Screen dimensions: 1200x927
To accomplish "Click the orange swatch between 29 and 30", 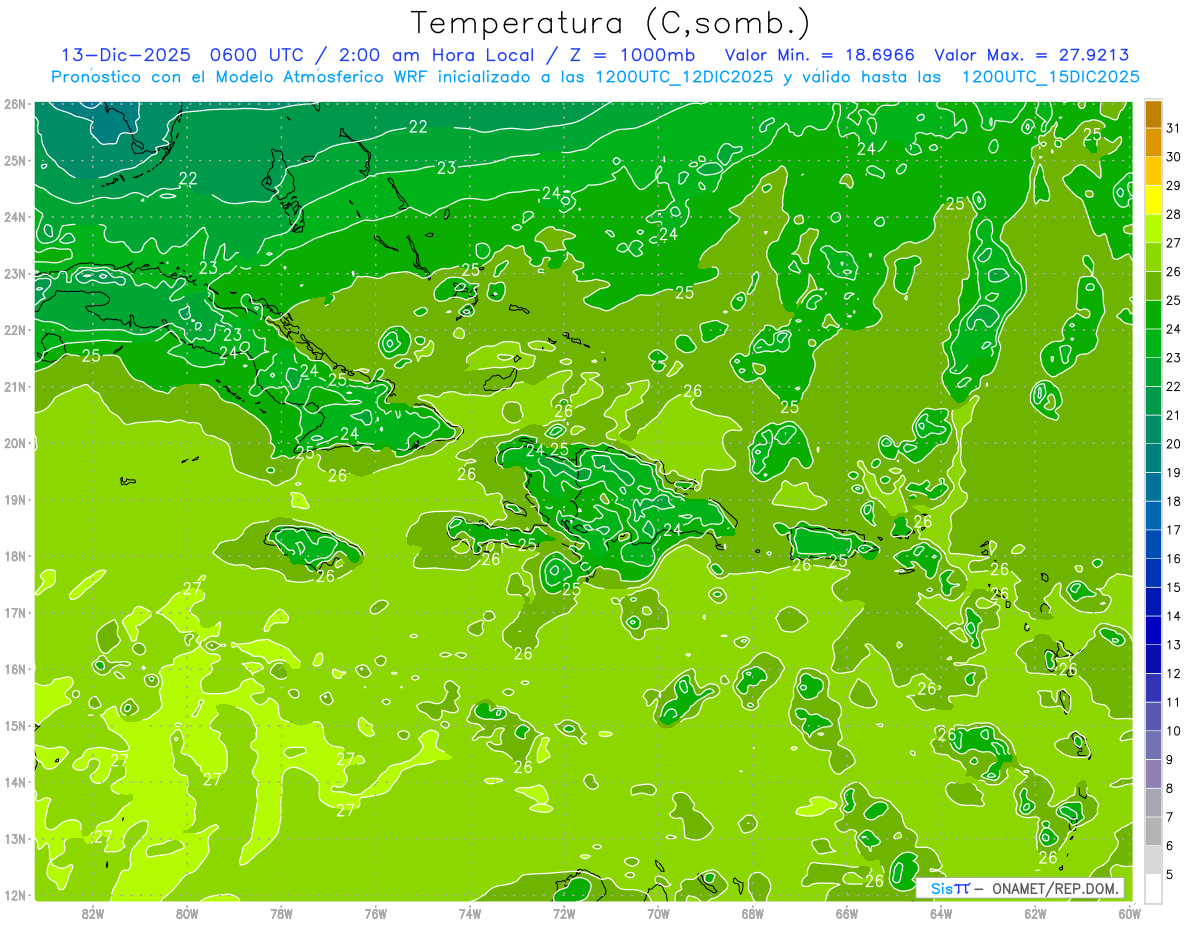I will click(1153, 171).
